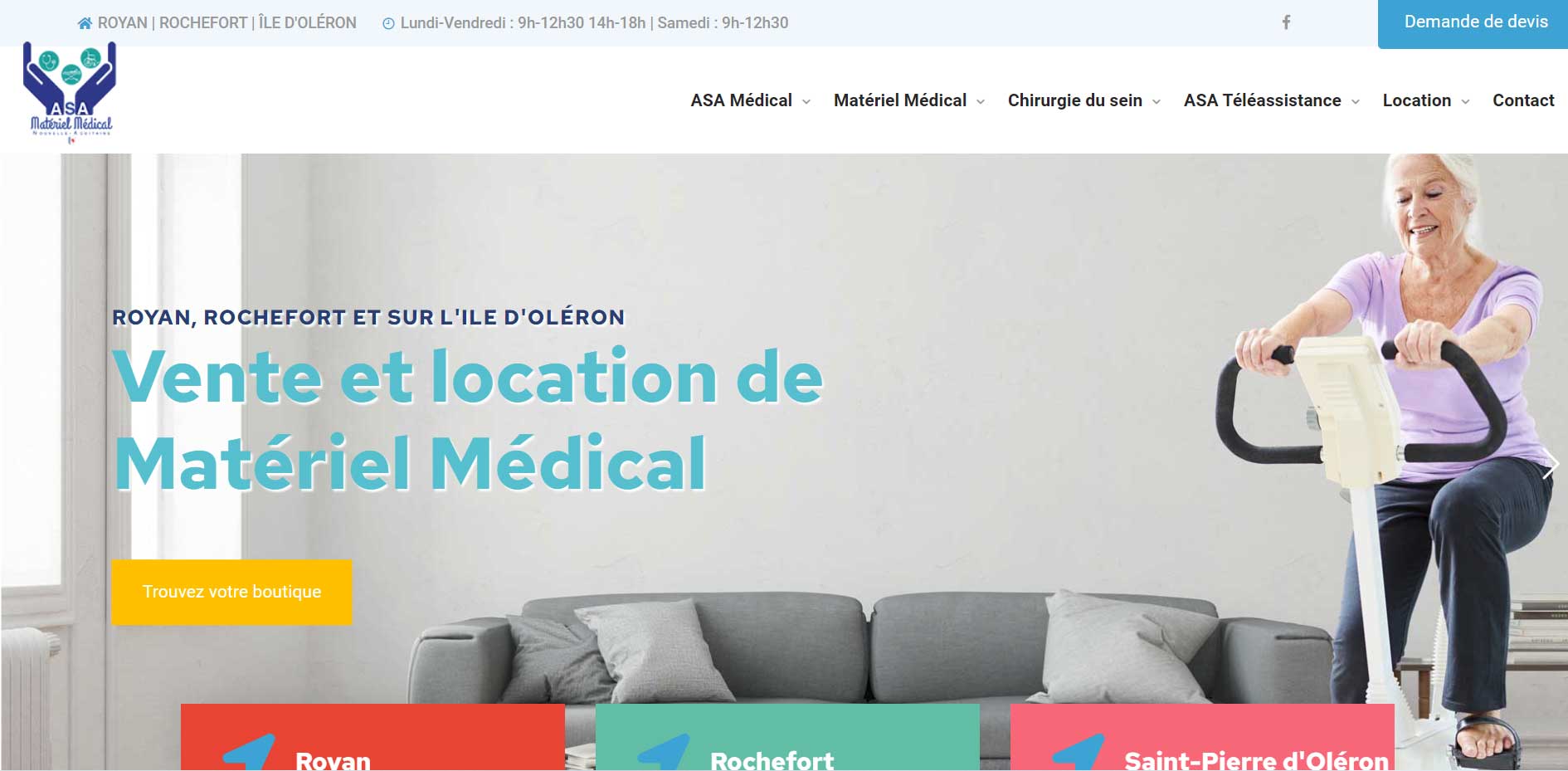Image resolution: width=1568 pixels, height=771 pixels.
Task: Click the ASA Matériel Médical logo
Action: click(71, 93)
